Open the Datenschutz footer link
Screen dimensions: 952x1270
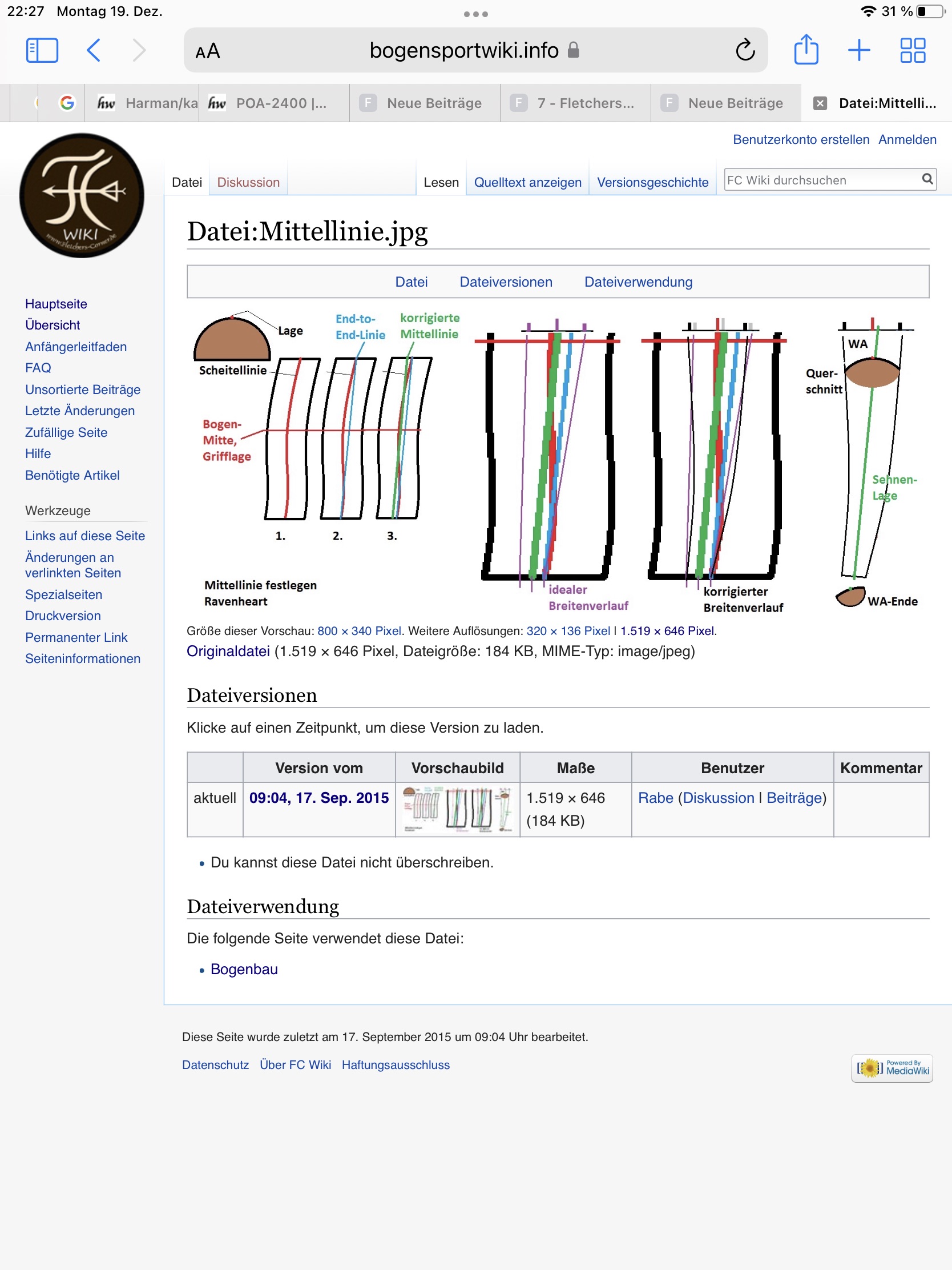pyautogui.click(x=215, y=1064)
